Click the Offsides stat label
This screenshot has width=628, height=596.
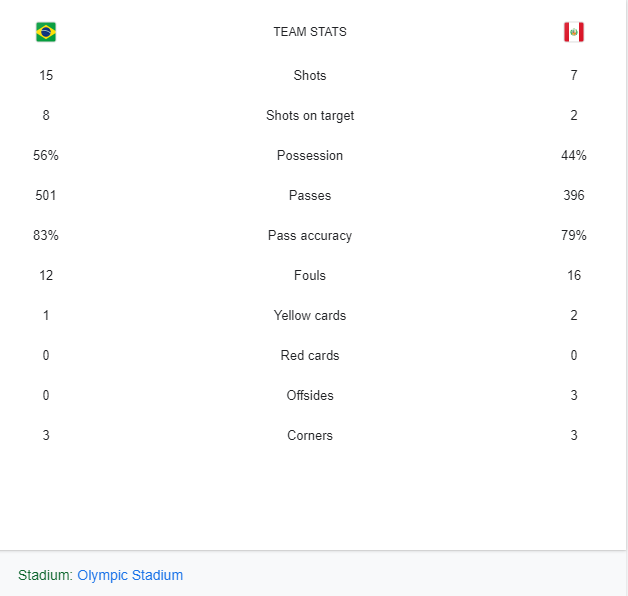310,396
